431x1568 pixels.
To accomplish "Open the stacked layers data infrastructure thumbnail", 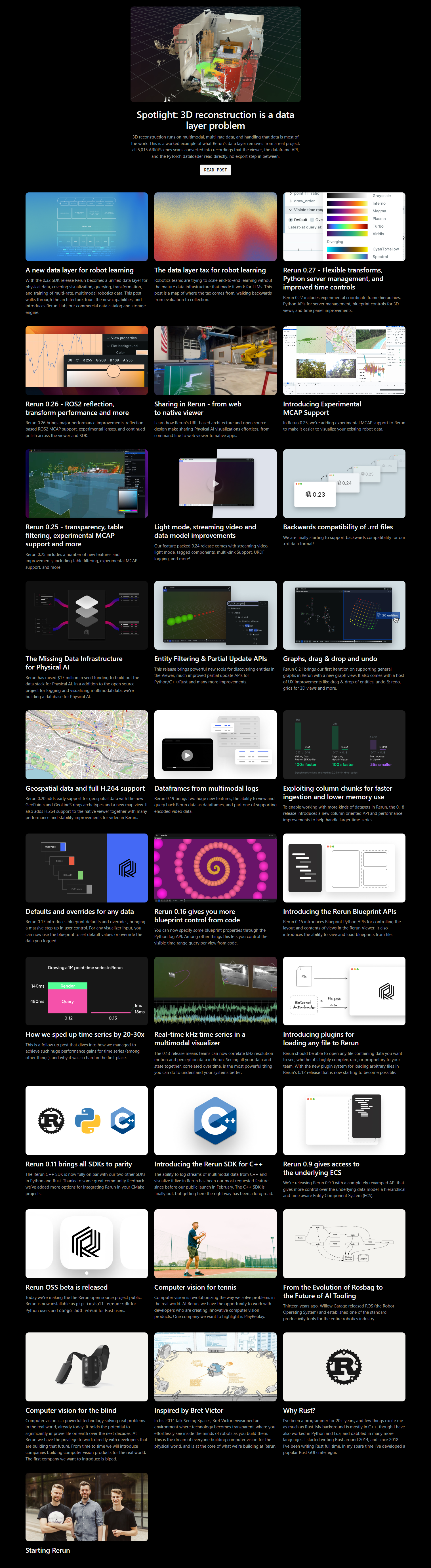I will (87, 615).
